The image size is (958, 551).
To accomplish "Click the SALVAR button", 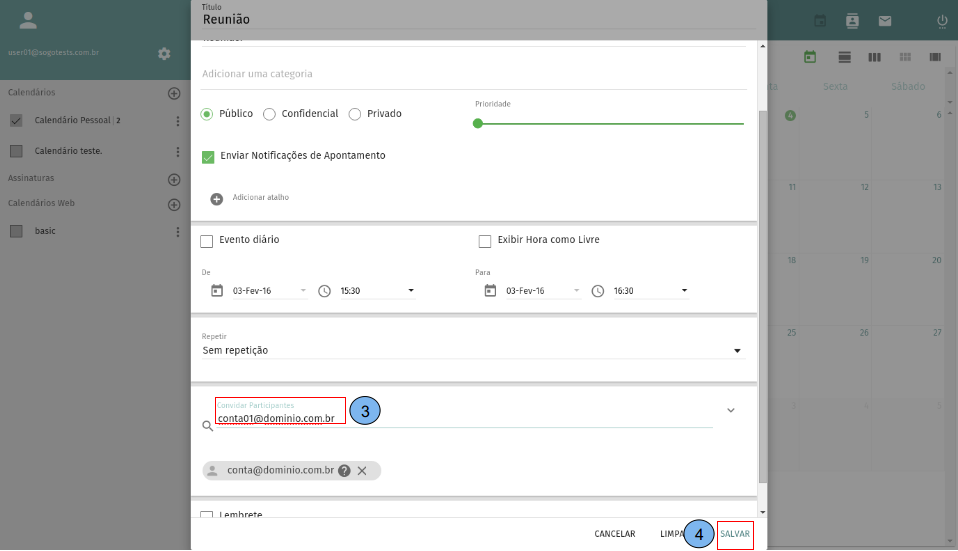I will click(x=735, y=534).
